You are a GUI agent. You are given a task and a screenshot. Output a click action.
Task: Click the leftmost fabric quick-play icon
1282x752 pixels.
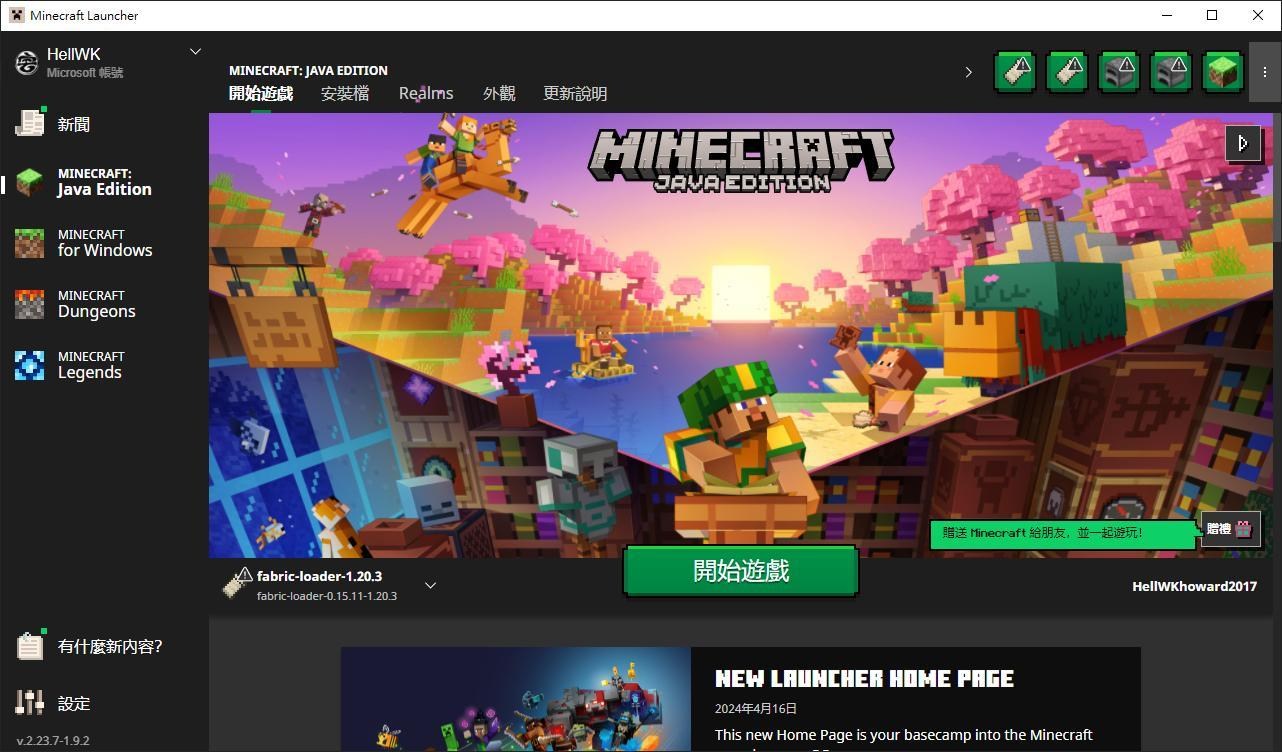pyautogui.click(x=1015, y=72)
